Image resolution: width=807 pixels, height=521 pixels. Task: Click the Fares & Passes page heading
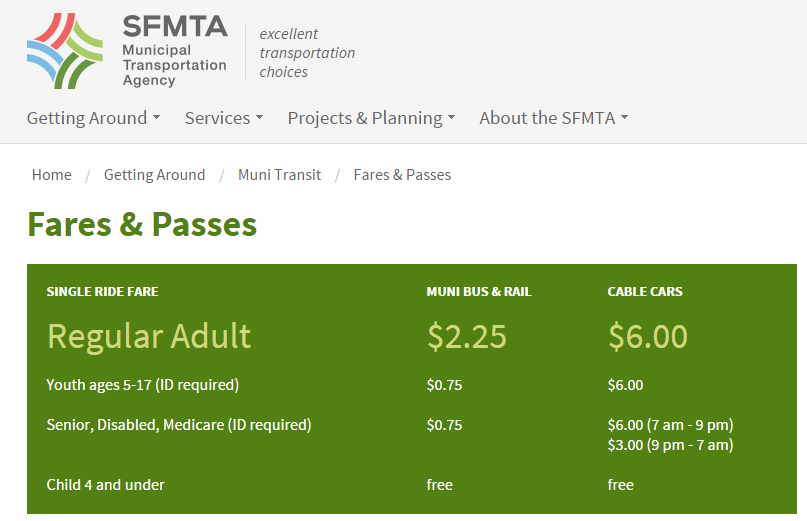[142, 224]
